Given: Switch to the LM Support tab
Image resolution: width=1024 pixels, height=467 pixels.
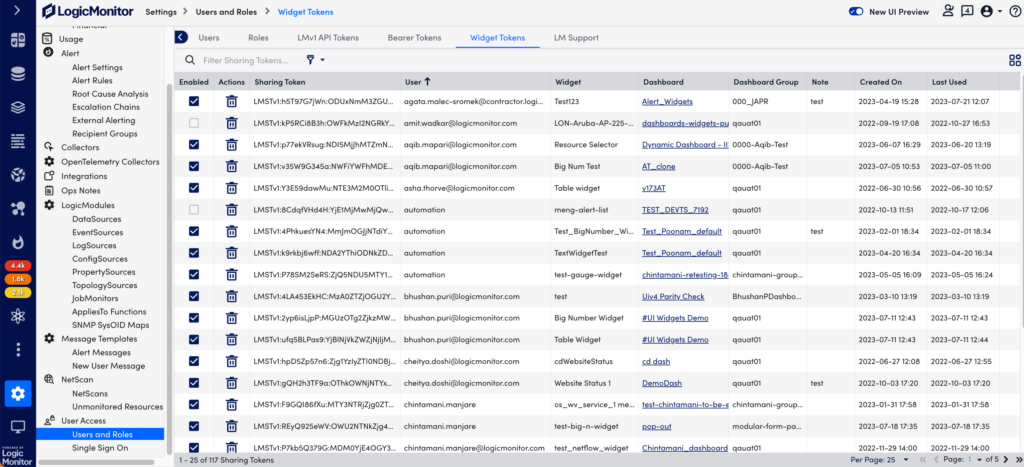Looking at the screenshot, I should 576,38.
